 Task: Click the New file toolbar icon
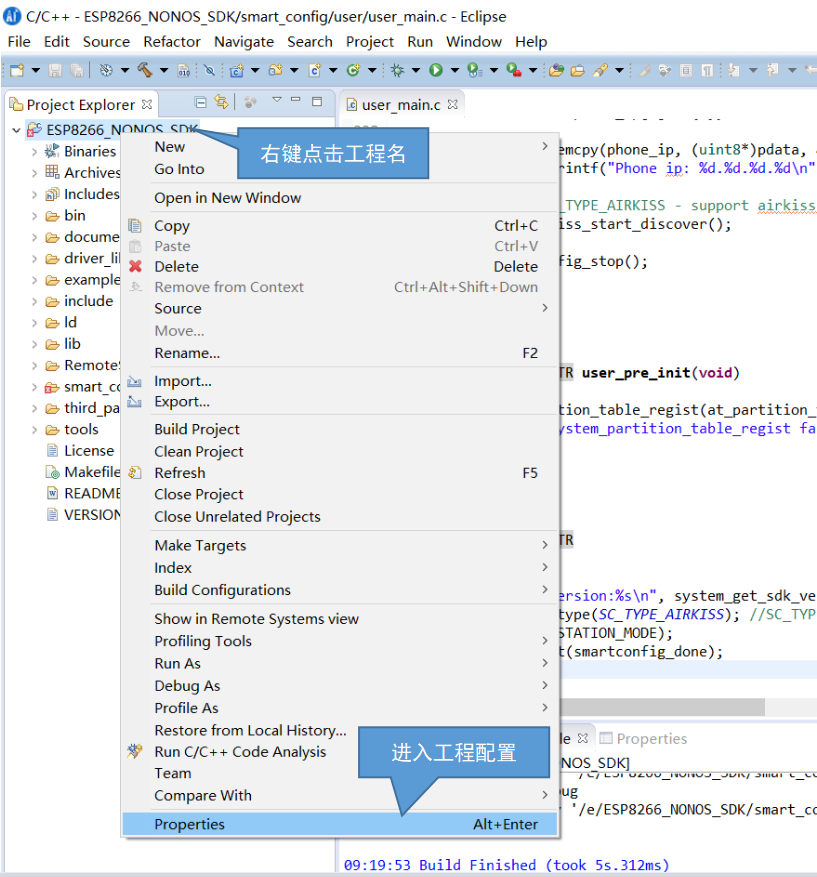17,70
